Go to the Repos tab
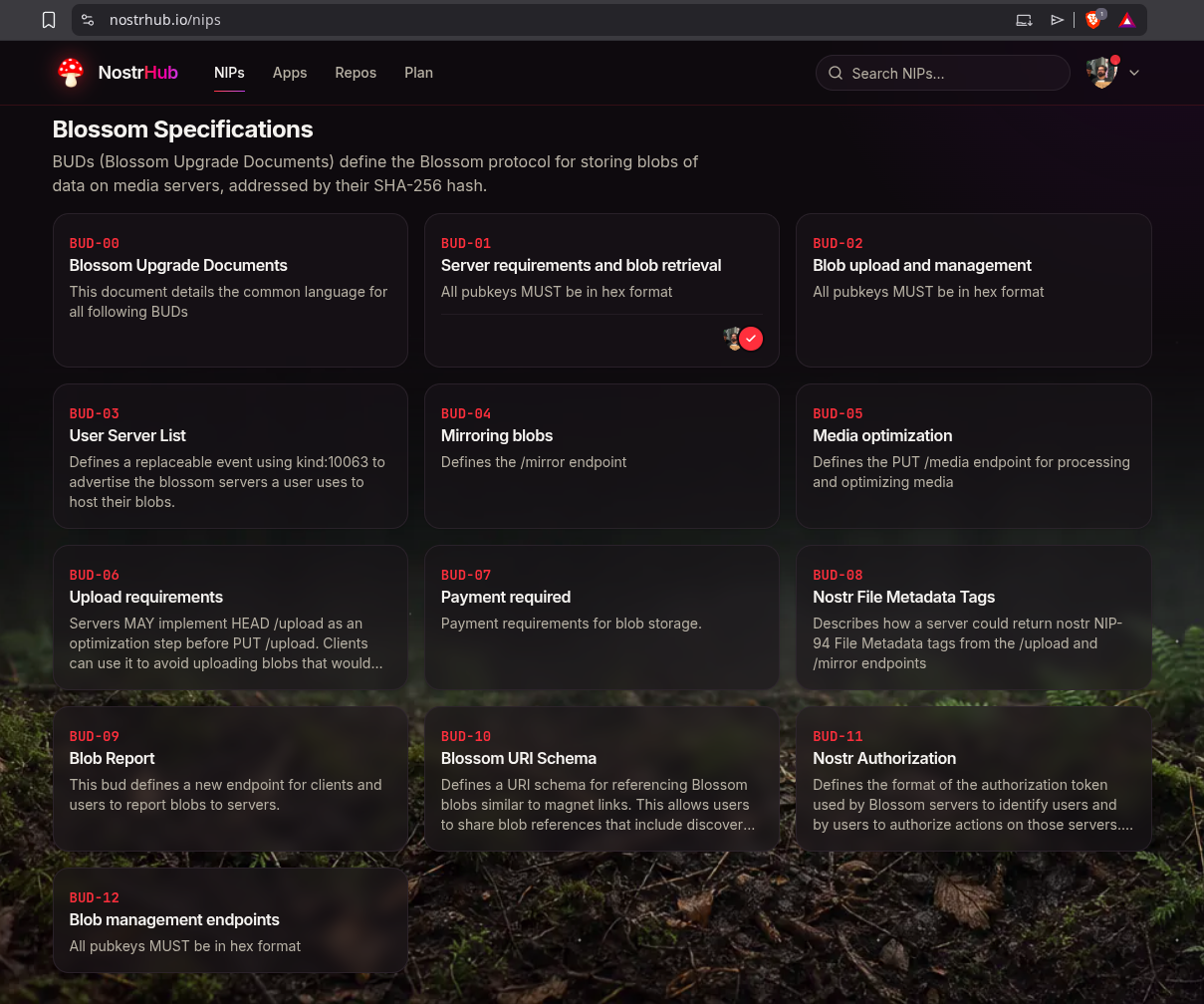1204x1004 pixels. [x=356, y=73]
